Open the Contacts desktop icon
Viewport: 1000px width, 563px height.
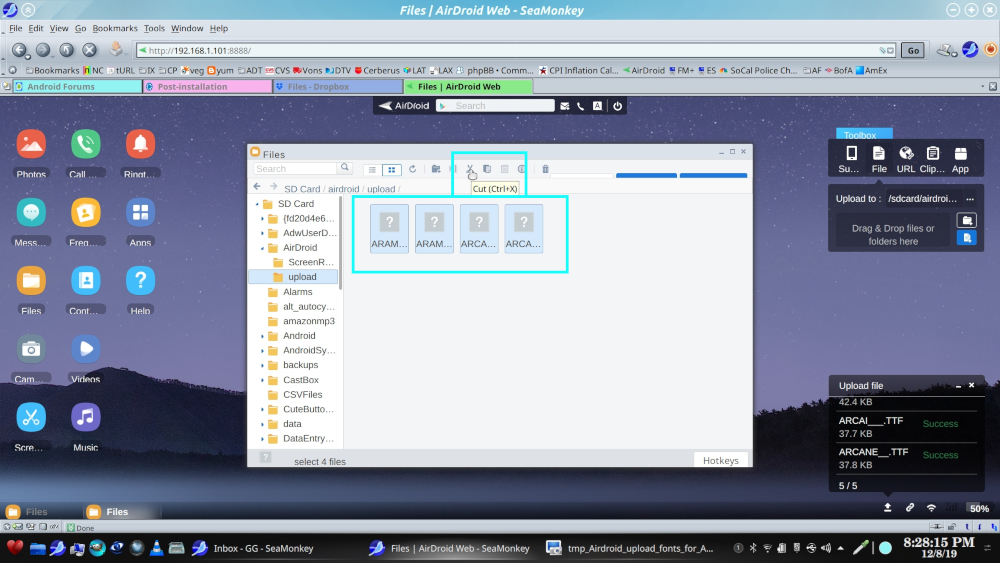coord(85,281)
